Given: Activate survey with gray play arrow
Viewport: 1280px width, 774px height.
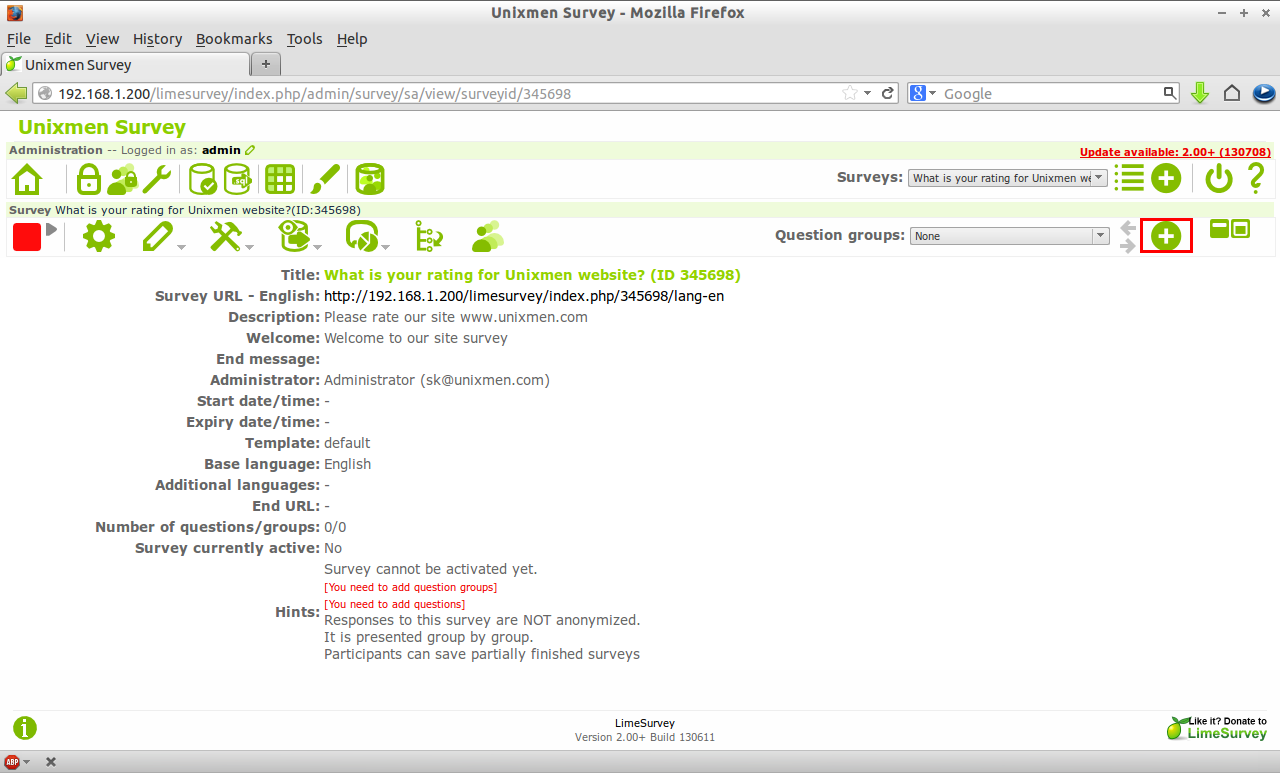Looking at the screenshot, I should (51, 231).
